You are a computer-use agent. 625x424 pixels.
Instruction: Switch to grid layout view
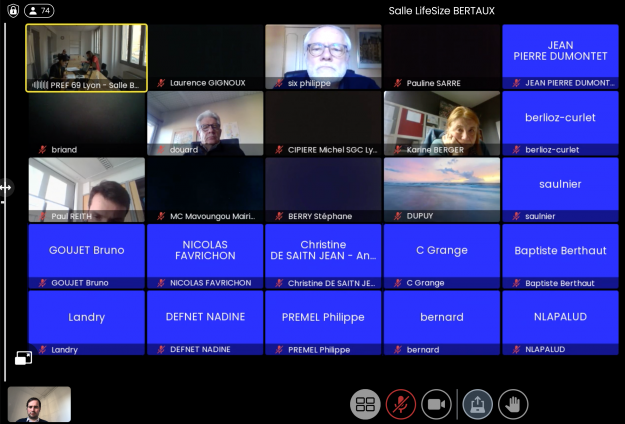coord(365,404)
